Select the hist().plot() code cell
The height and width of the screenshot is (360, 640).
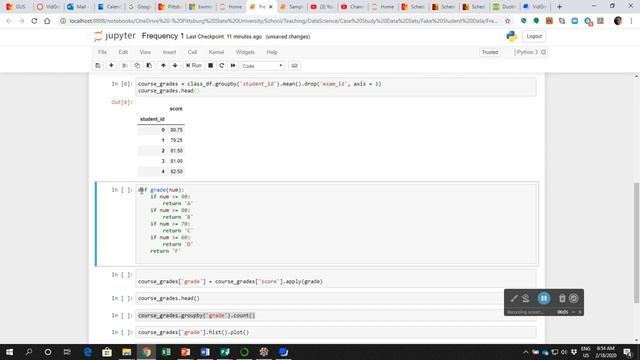point(336,332)
